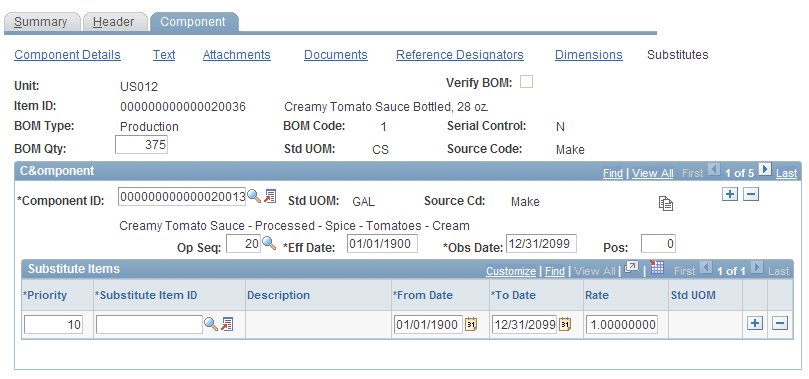809x379 pixels.
Task: Show previous component row arrow
Action: pyautogui.click(x=715, y=169)
